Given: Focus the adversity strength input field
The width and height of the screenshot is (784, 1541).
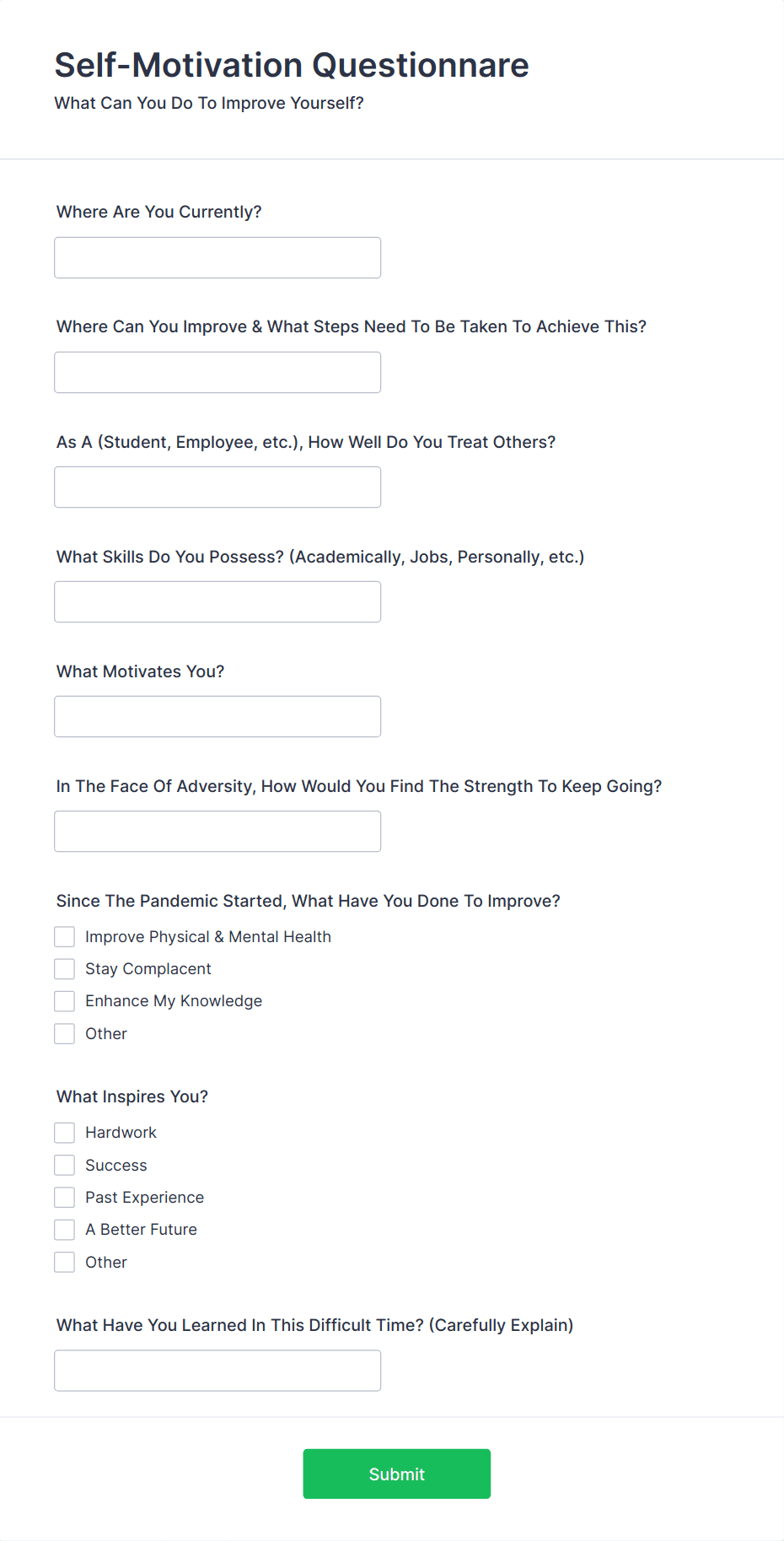Looking at the screenshot, I should (217, 831).
